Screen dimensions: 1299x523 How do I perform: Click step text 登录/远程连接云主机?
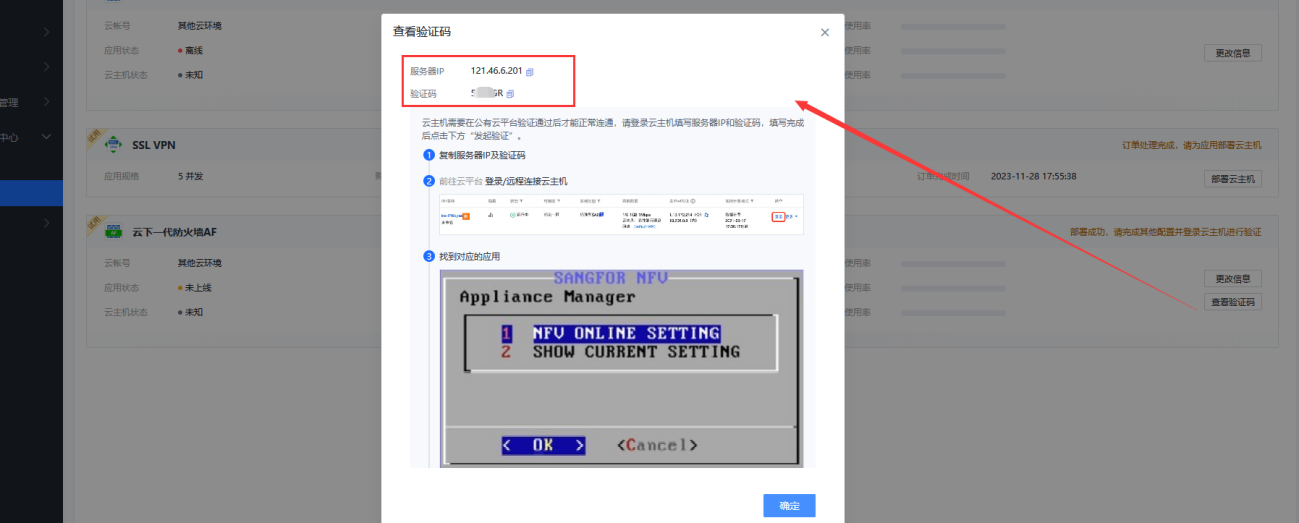pos(526,181)
